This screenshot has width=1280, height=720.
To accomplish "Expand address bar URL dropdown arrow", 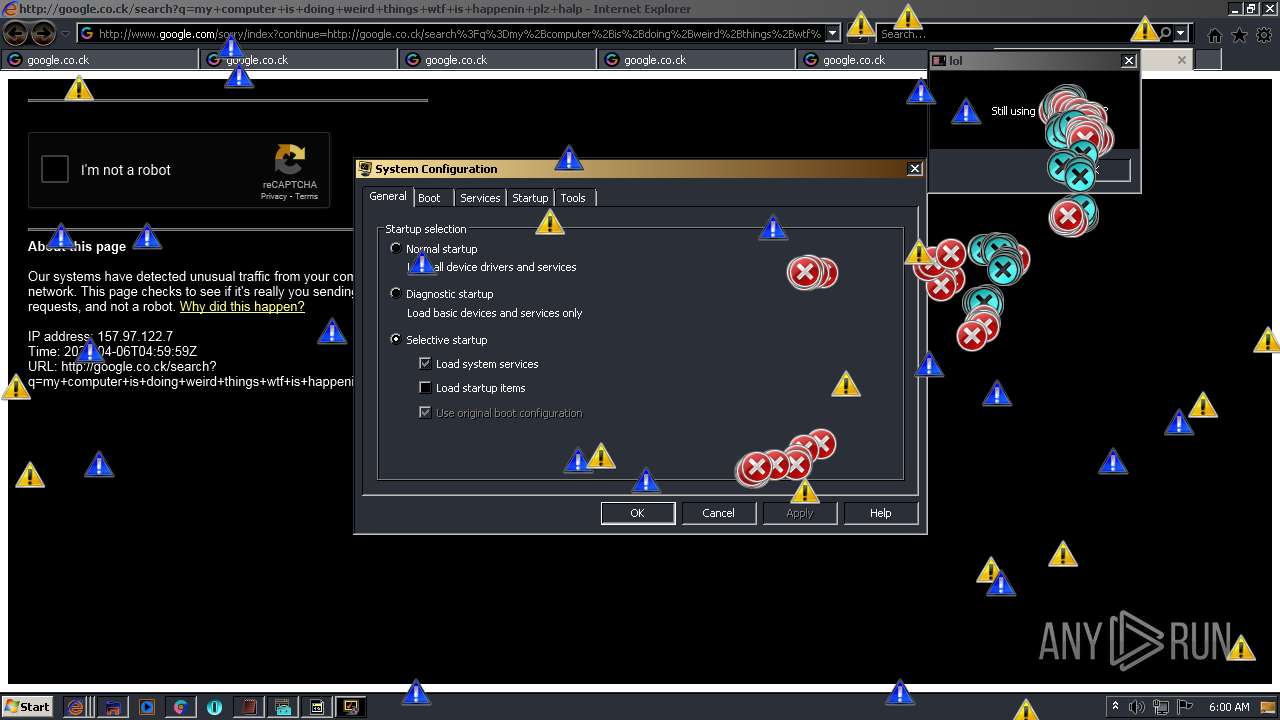I will coord(833,34).
